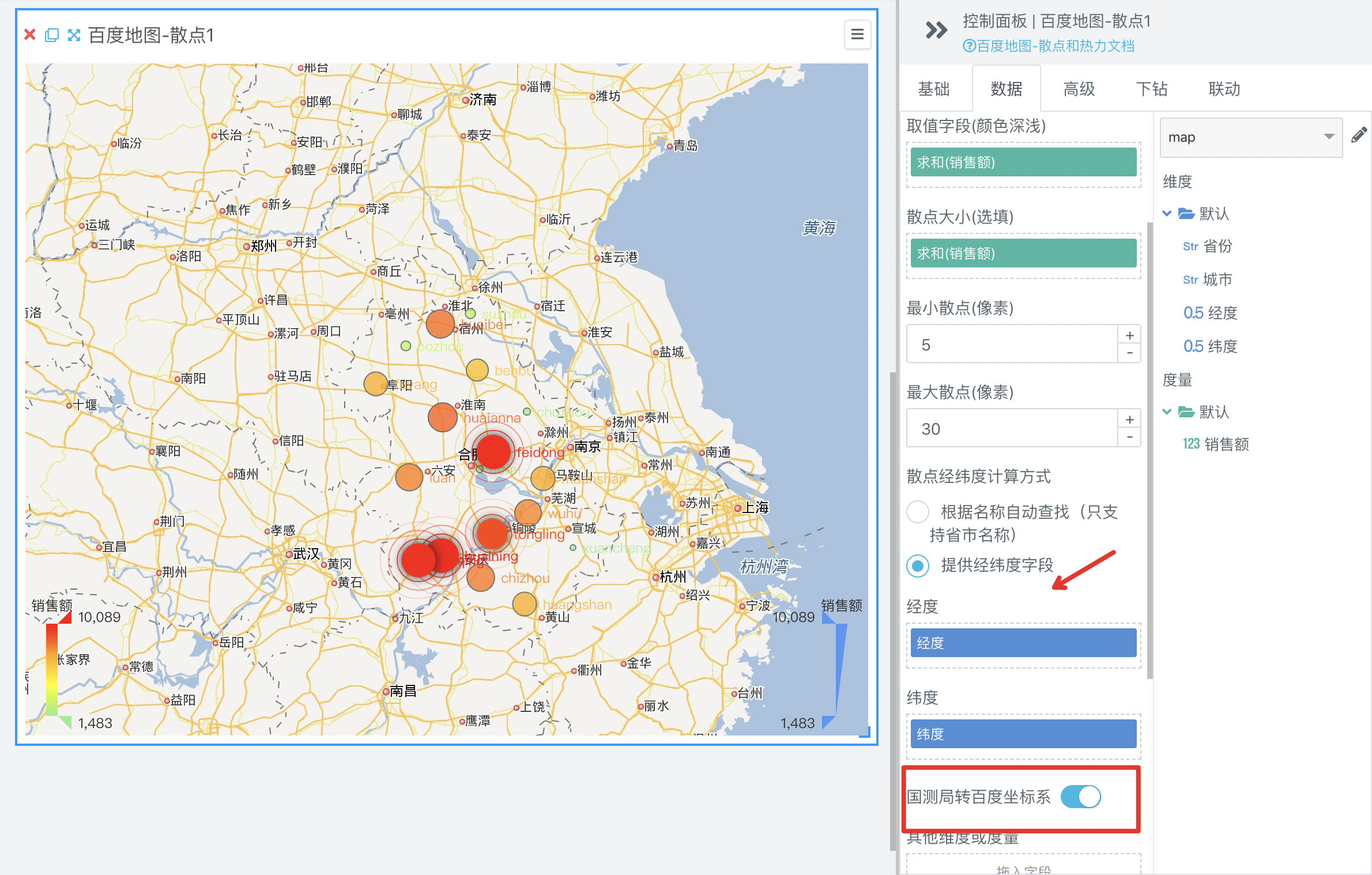
Task: Click the red X delete chart icon
Action: tap(30, 35)
